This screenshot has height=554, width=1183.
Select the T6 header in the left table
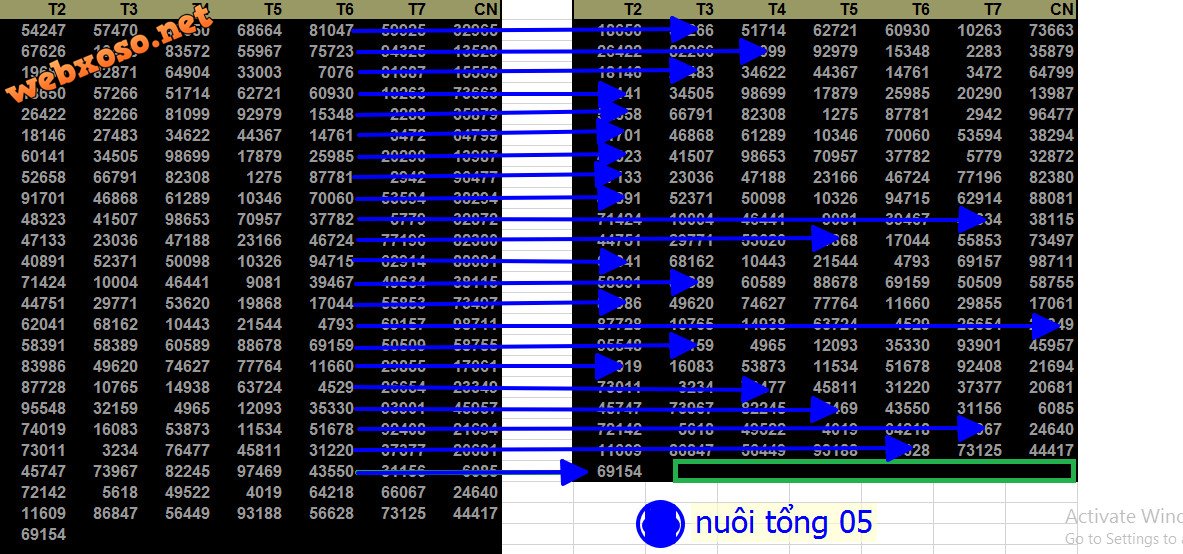(x=344, y=9)
